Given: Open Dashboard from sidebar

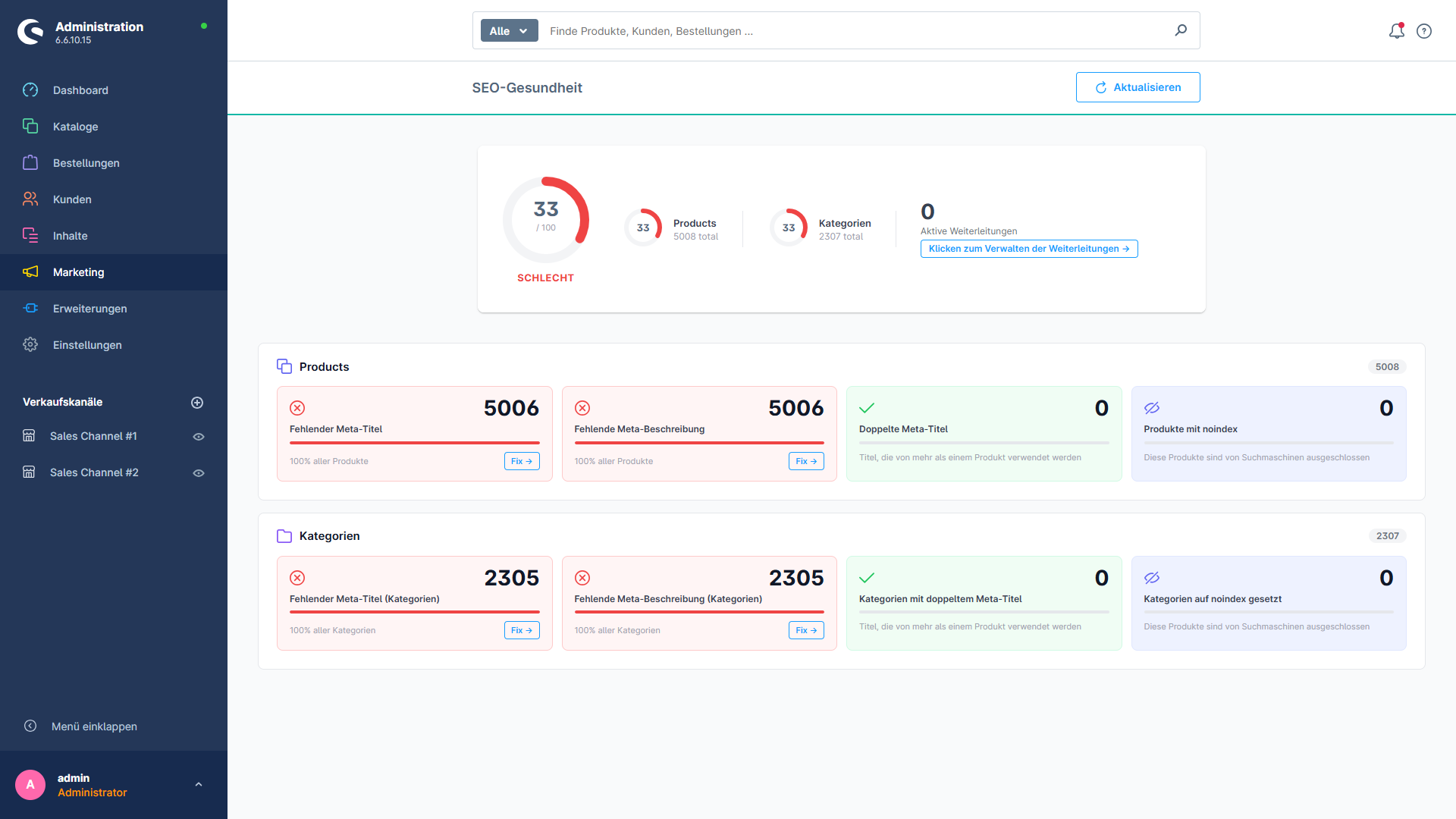Looking at the screenshot, I should pyautogui.click(x=80, y=90).
